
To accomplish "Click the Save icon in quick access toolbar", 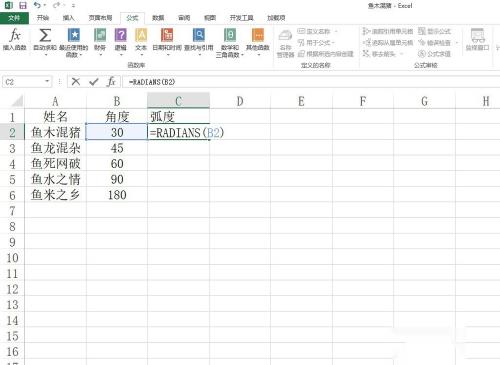I will 22,5.
